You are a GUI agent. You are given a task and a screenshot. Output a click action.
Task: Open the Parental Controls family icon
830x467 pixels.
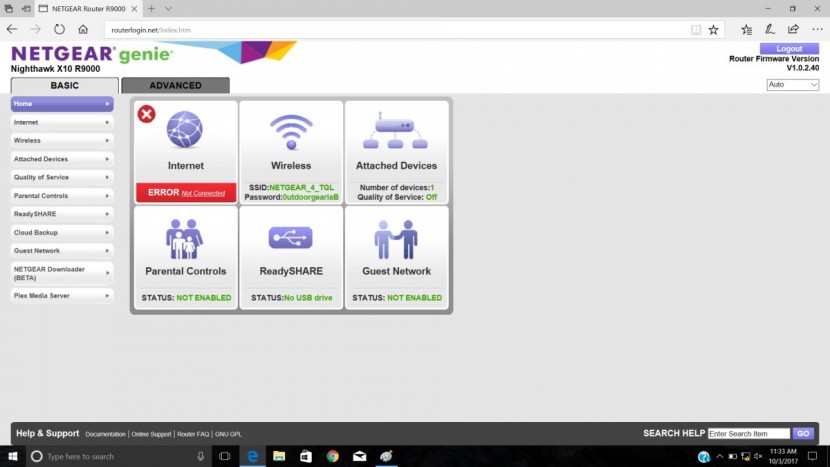[184, 239]
